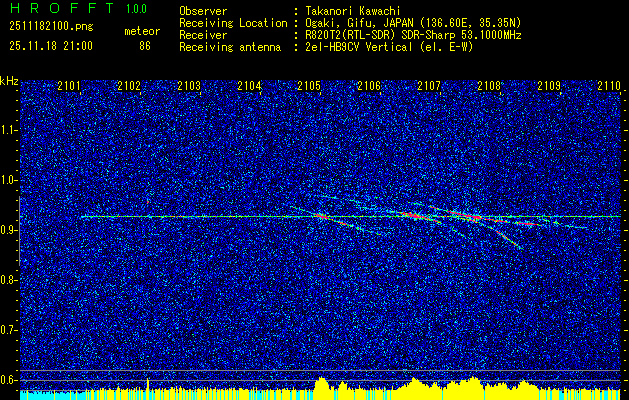Image resolution: width=629 pixels, height=400 pixels.
Task: Click the date stamp 25.11.18 21:00
Action: click(51, 46)
